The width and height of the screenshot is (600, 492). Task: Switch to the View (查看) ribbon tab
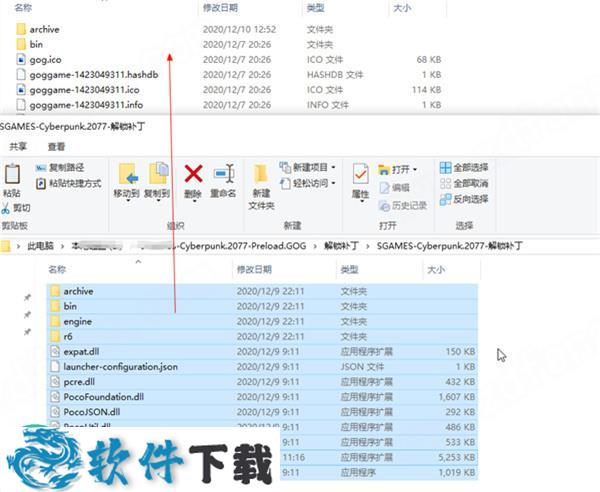[x=56, y=147]
